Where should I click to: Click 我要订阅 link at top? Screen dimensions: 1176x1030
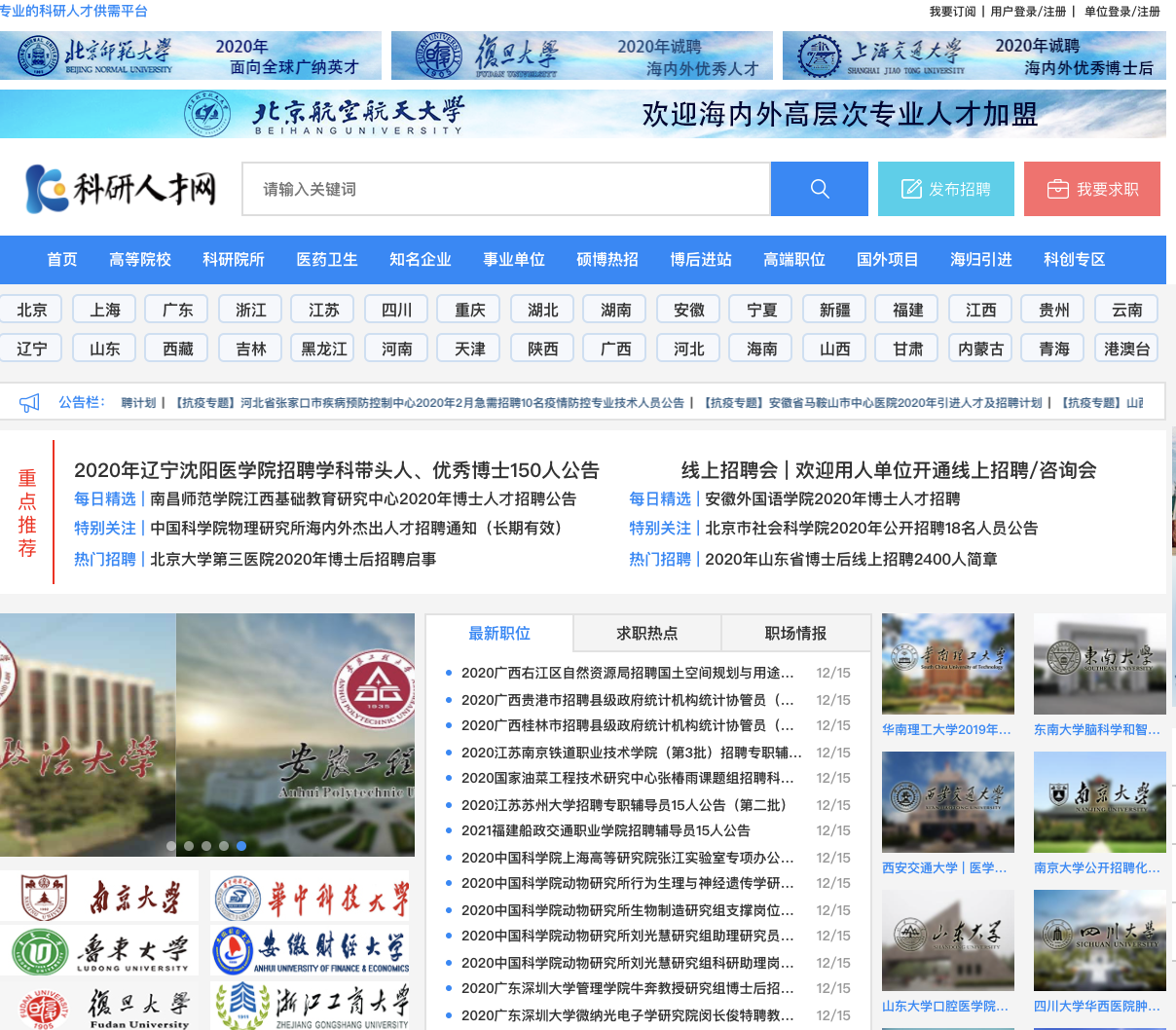pos(952,12)
